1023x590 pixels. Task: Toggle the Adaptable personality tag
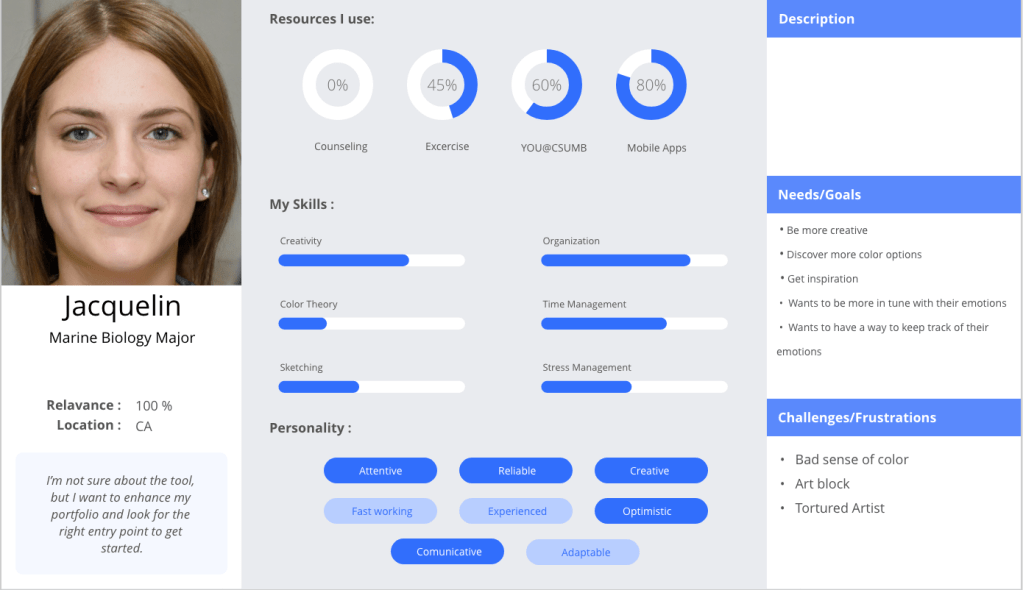[x=583, y=552]
